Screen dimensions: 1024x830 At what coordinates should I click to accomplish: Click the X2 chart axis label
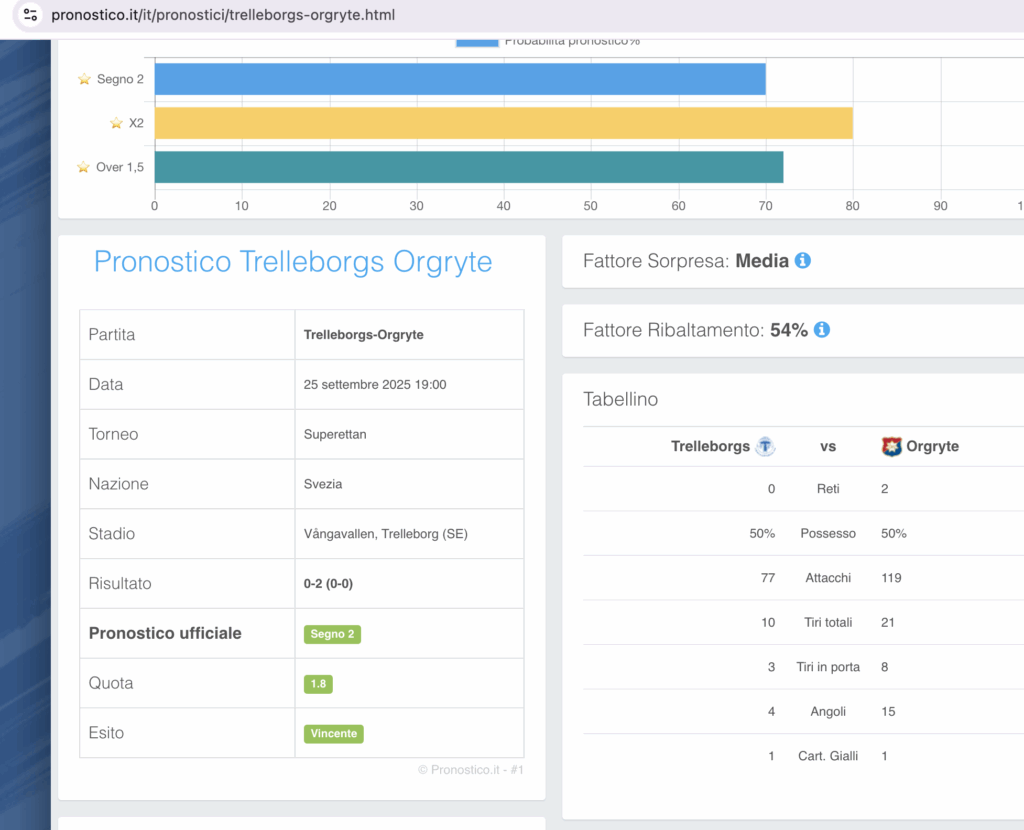coord(136,123)
